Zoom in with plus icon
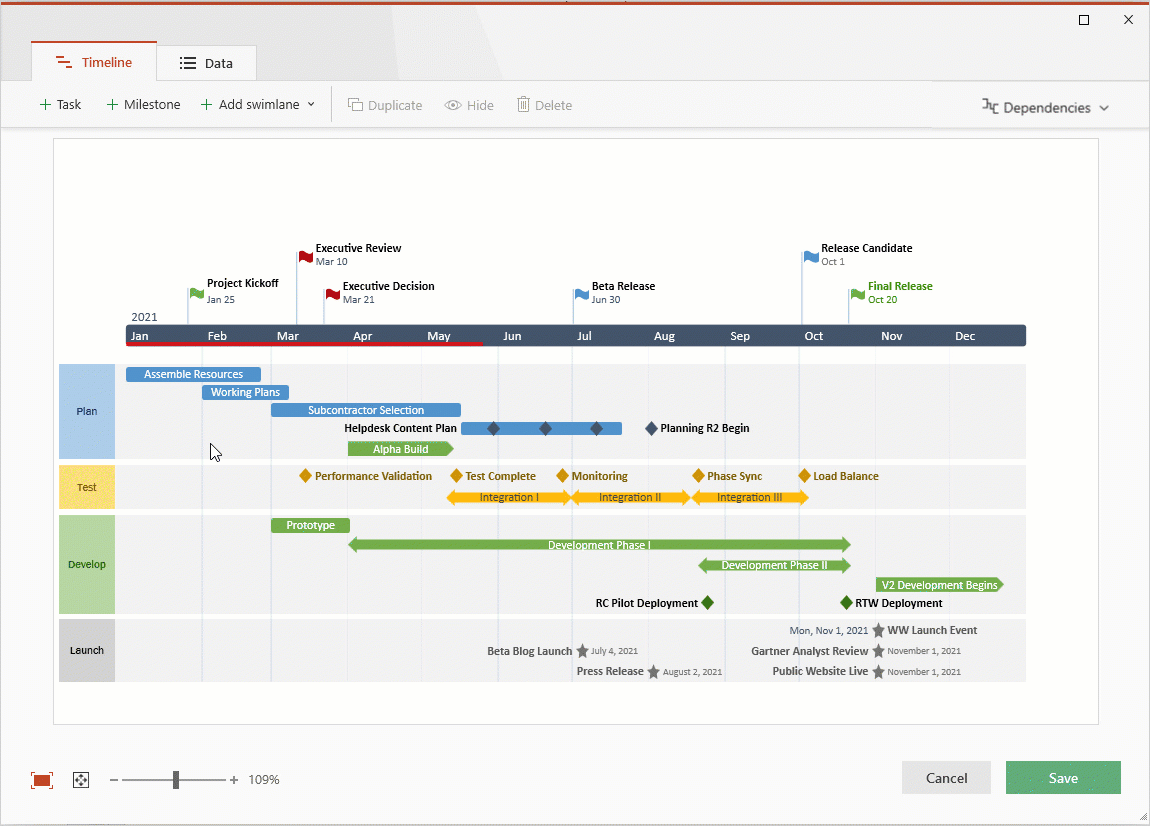The height and width of the screenshot is (826, 1150). coord(234,779)
